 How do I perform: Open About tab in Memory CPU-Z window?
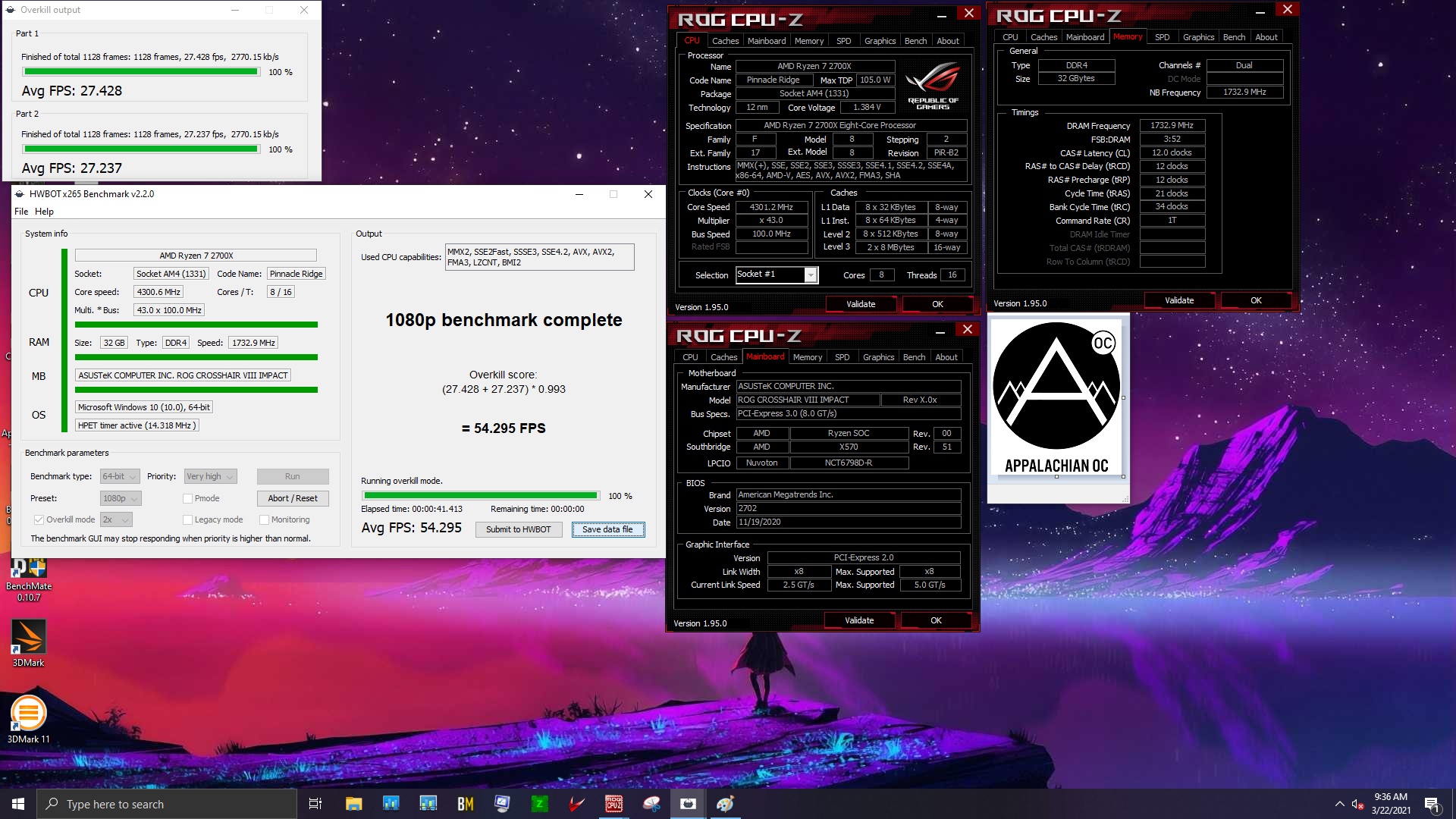click(x=1266, y=37)
